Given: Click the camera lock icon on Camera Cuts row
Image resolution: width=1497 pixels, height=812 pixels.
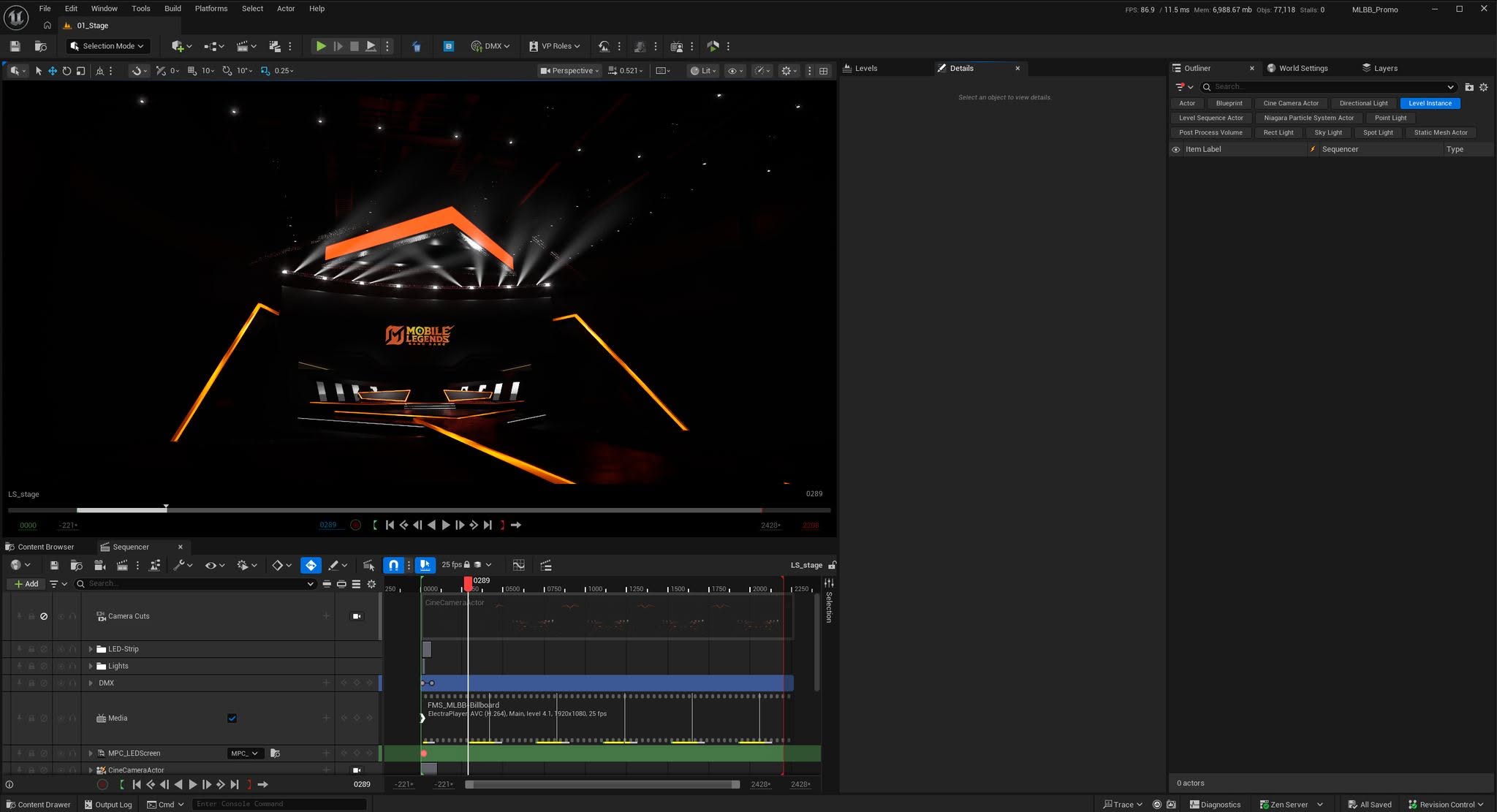Looking at the screenshot, I should (x=357, y=616).
